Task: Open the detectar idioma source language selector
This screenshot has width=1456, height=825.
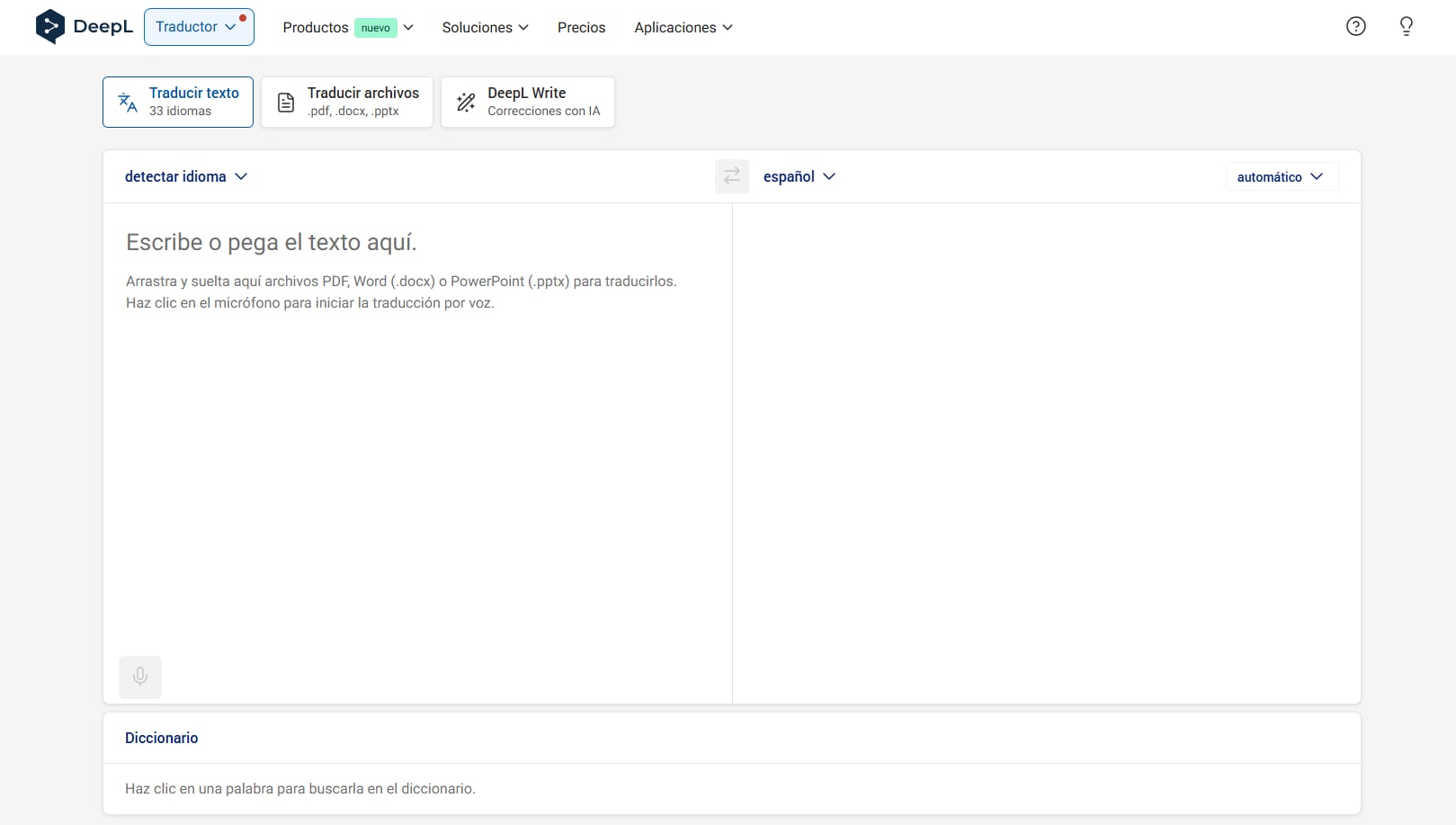Action: click(186, 176)
